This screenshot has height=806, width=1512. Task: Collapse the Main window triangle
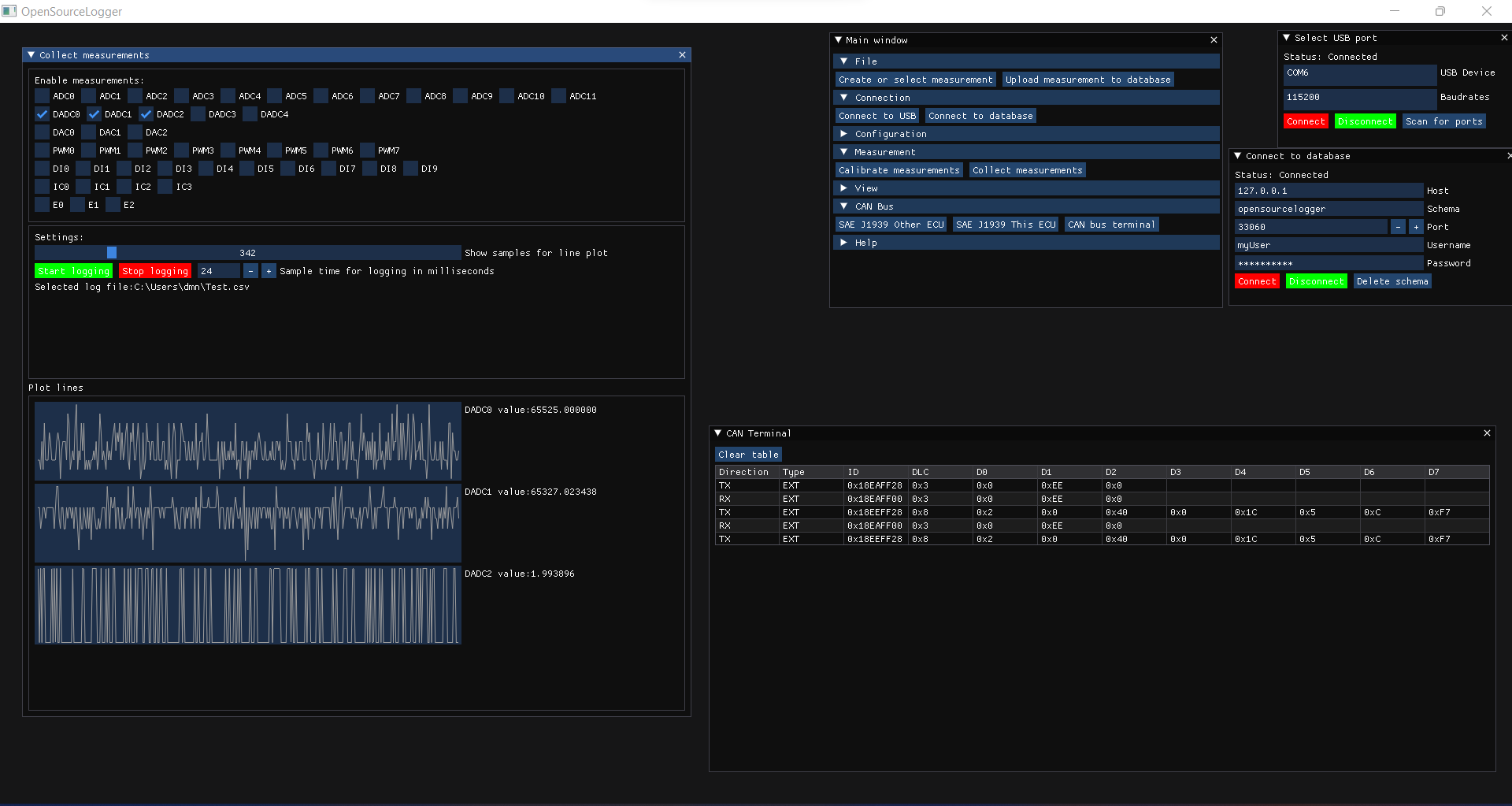839,40
